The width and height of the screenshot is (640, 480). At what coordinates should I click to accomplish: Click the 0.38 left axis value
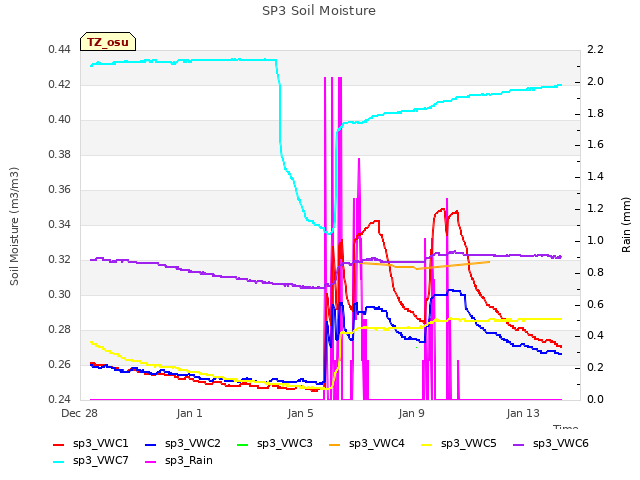[59, 154]
